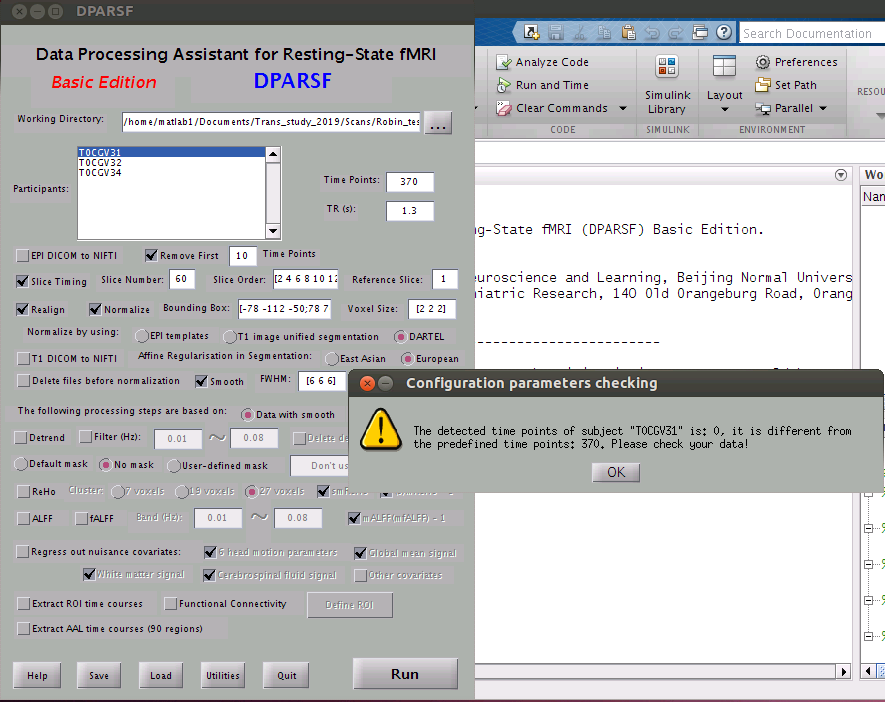Toggle the Smooth checkbox
Viewport: 885px width, 702px height.
pyautogui.click(x=201, y=381)
